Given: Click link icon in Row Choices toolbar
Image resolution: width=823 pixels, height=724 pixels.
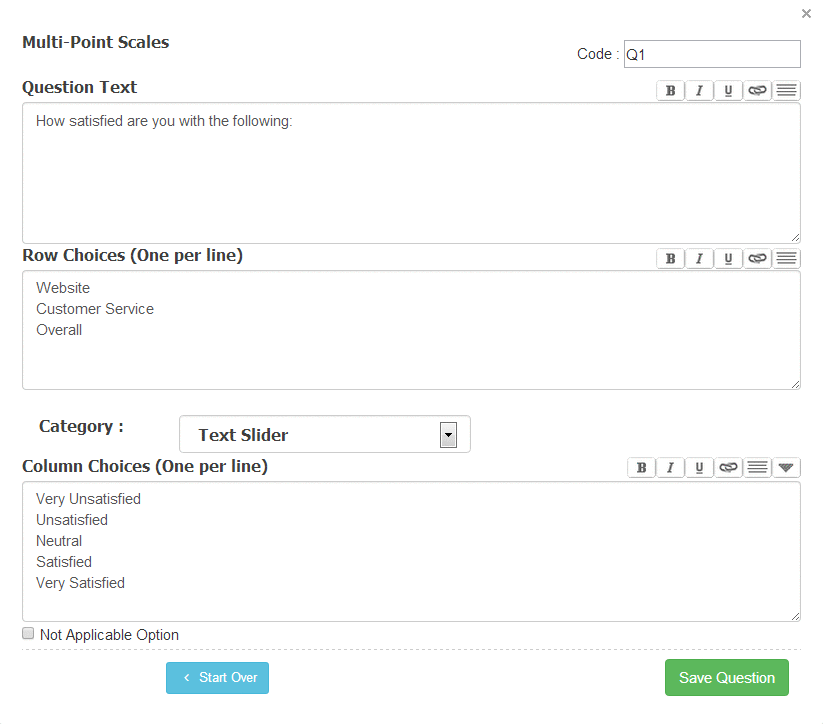Looking at the screenshot, I should click(757, 259).
